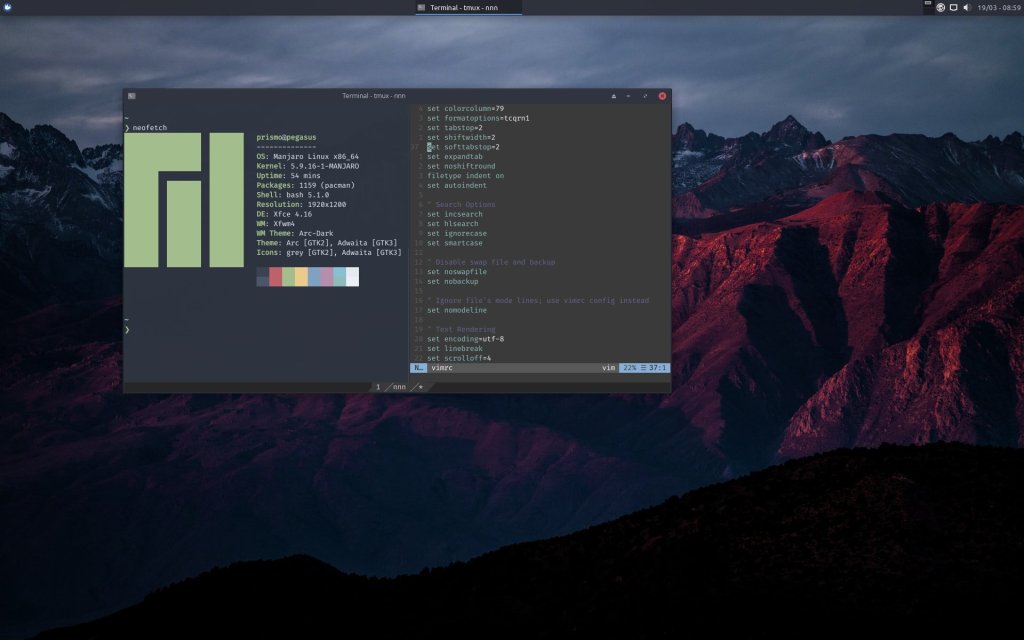Screen dimensions: 1024x640
Task: Place cursor on "set colorcolumn=79" line
Action: [465, 108]
